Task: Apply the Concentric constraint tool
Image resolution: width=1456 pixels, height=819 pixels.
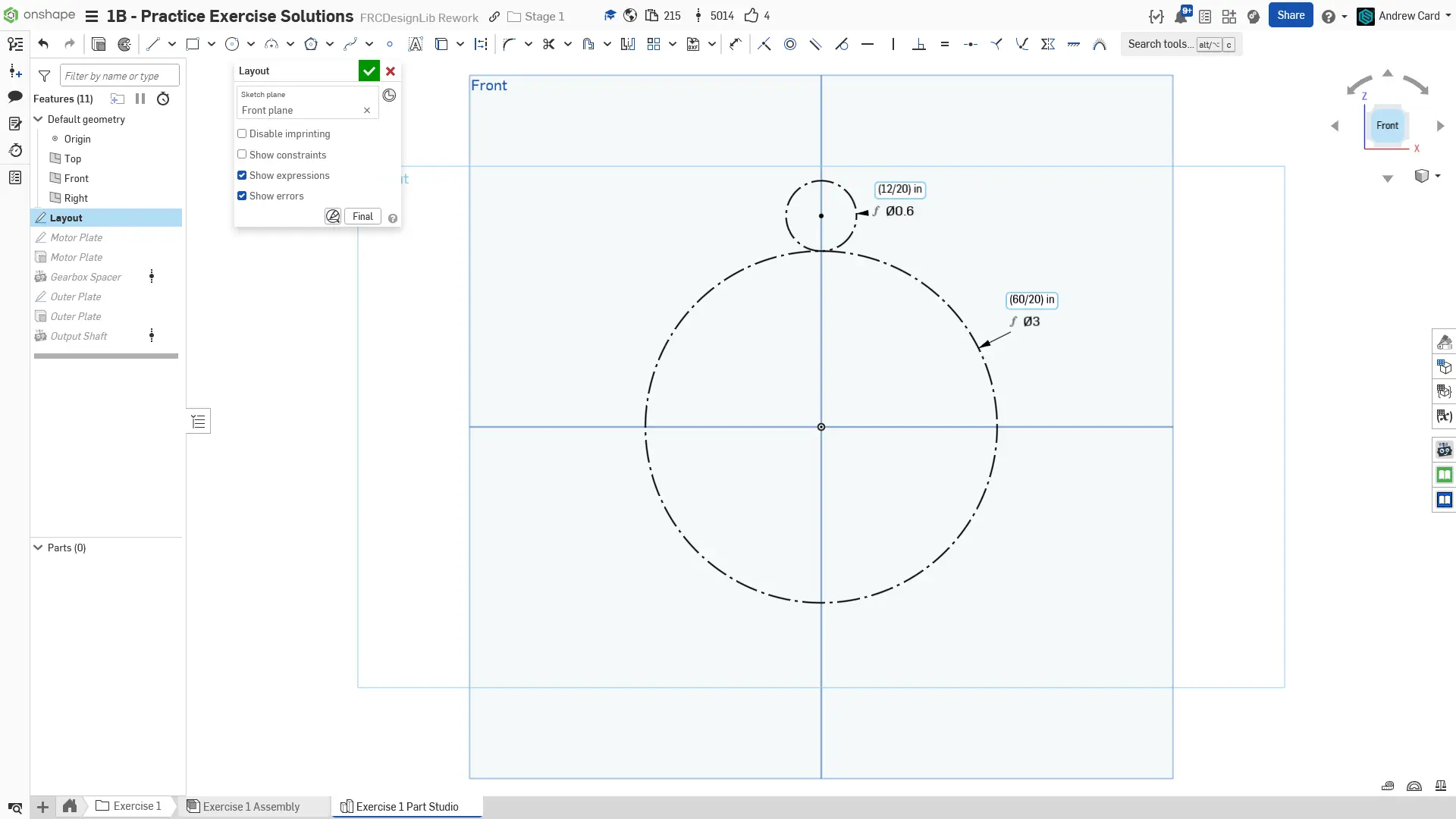Action: 790,44
